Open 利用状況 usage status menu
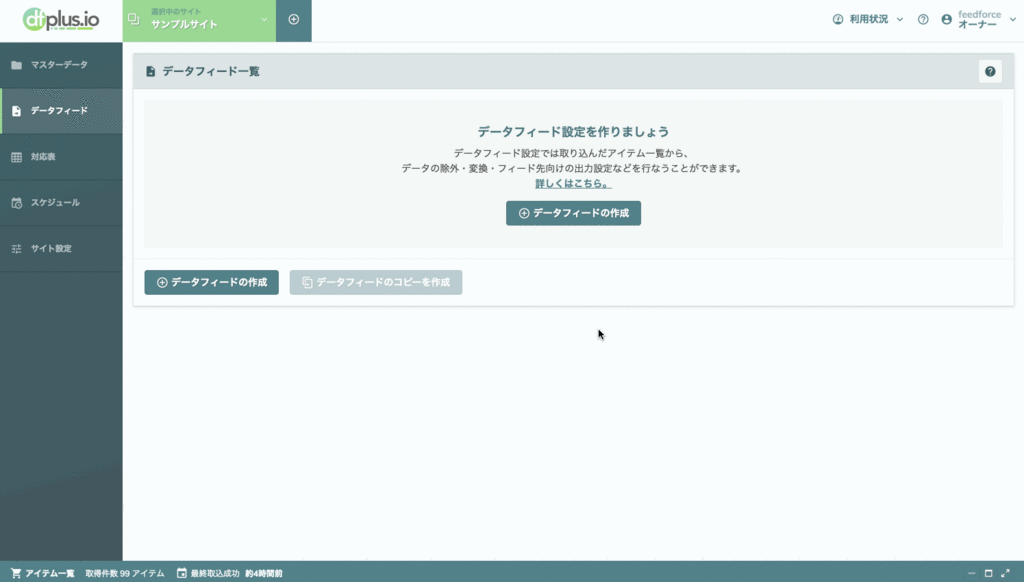 (868, 20)
